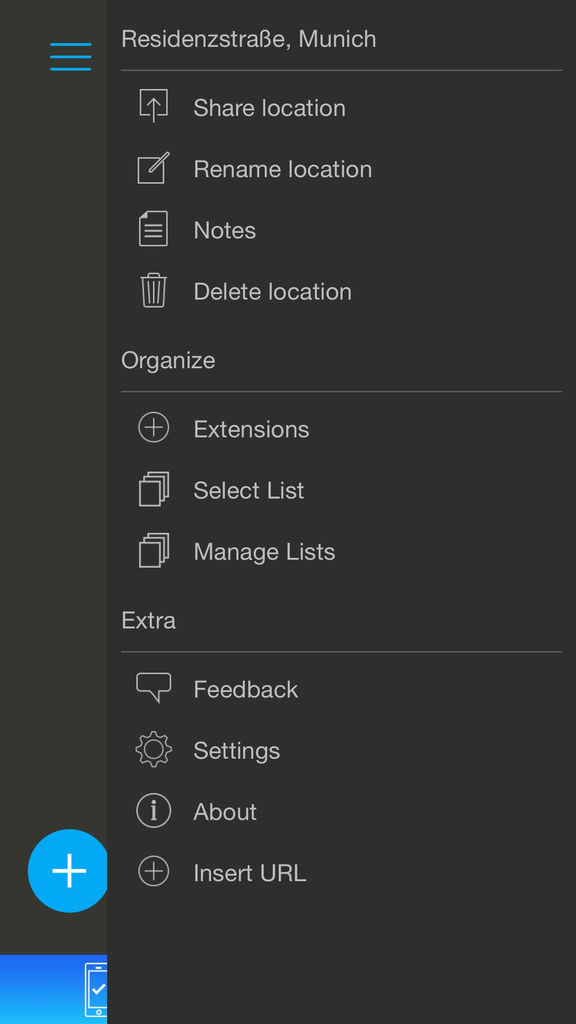Screen dimensions: 576x1024
Task: Click the blue plus add button
Action: (x=68, y=871)
